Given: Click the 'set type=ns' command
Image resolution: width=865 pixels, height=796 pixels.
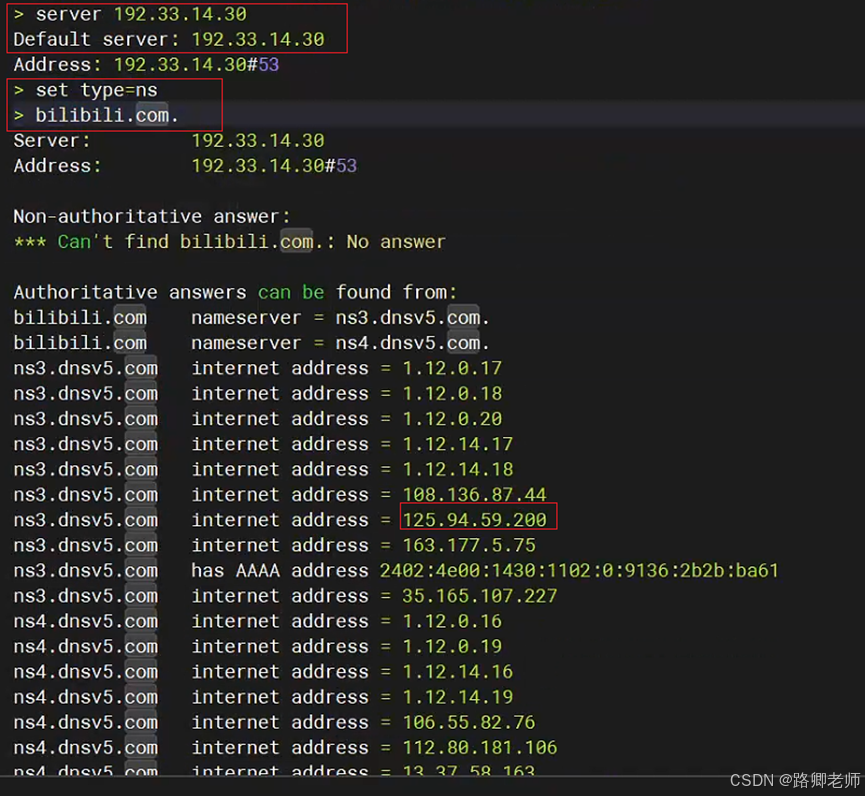Looking at the screenshot, I should (86, 90).
